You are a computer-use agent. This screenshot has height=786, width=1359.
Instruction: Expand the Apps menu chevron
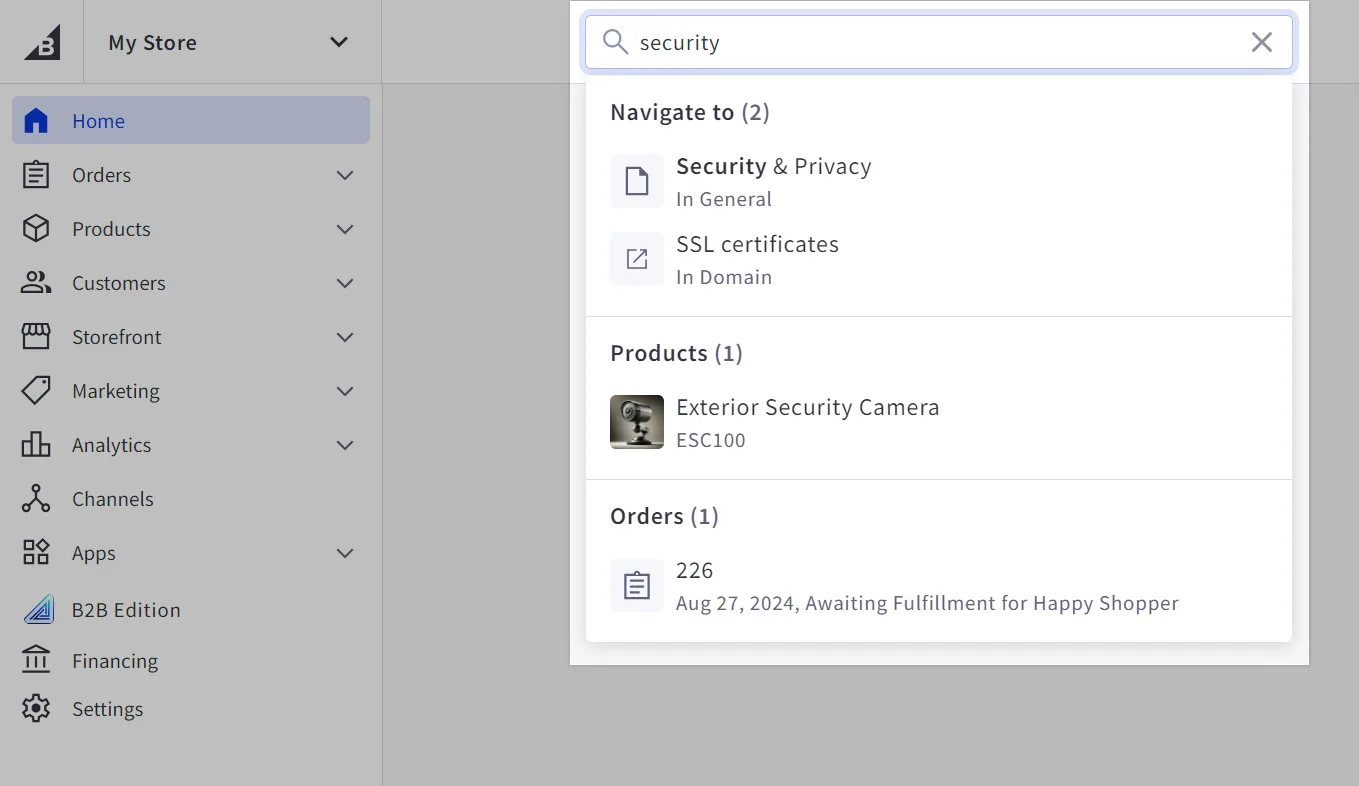tap(345, 553)
